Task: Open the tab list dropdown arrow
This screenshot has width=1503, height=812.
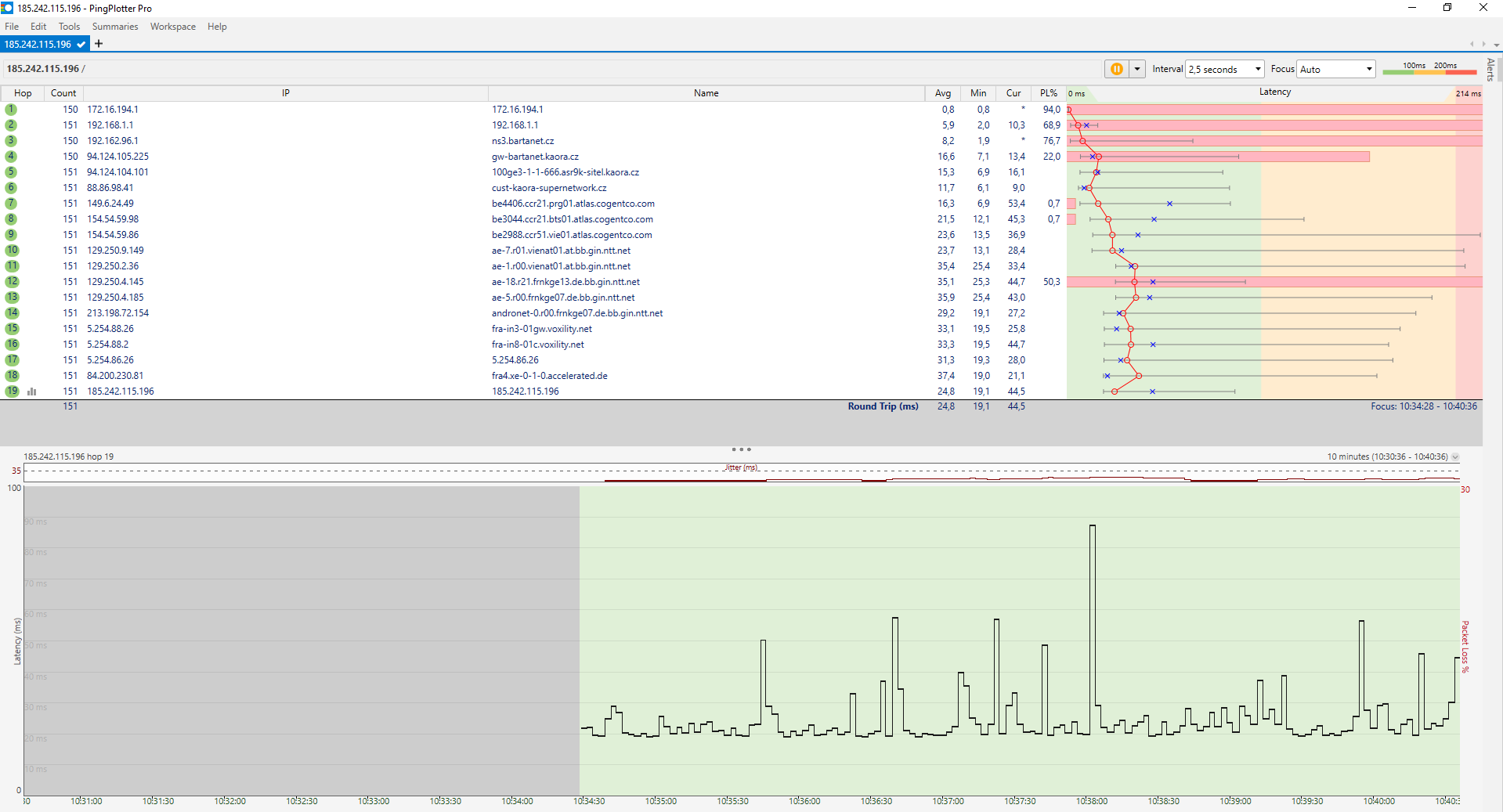Action: (x=1496, y=45)
